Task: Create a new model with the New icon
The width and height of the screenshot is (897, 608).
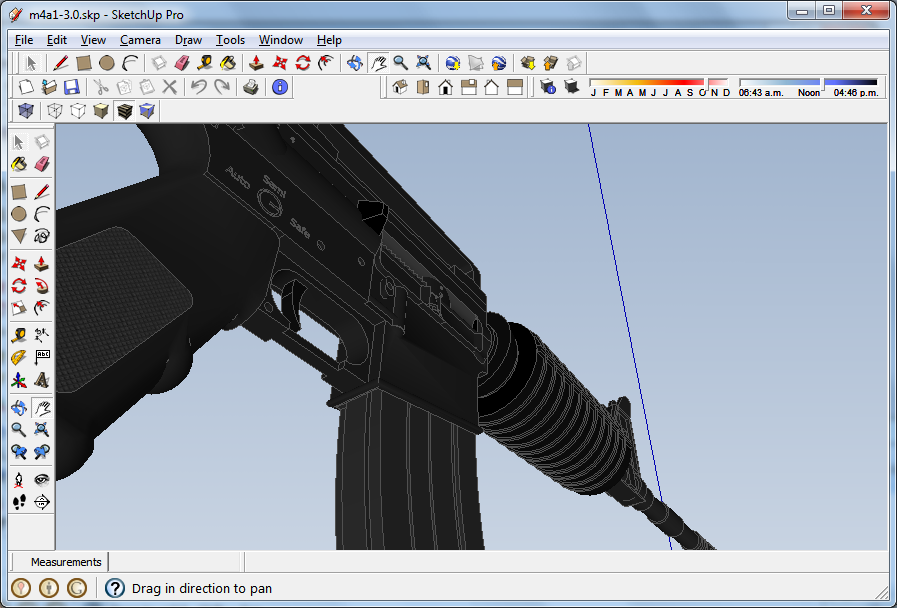Action: (x=26, y=87)
